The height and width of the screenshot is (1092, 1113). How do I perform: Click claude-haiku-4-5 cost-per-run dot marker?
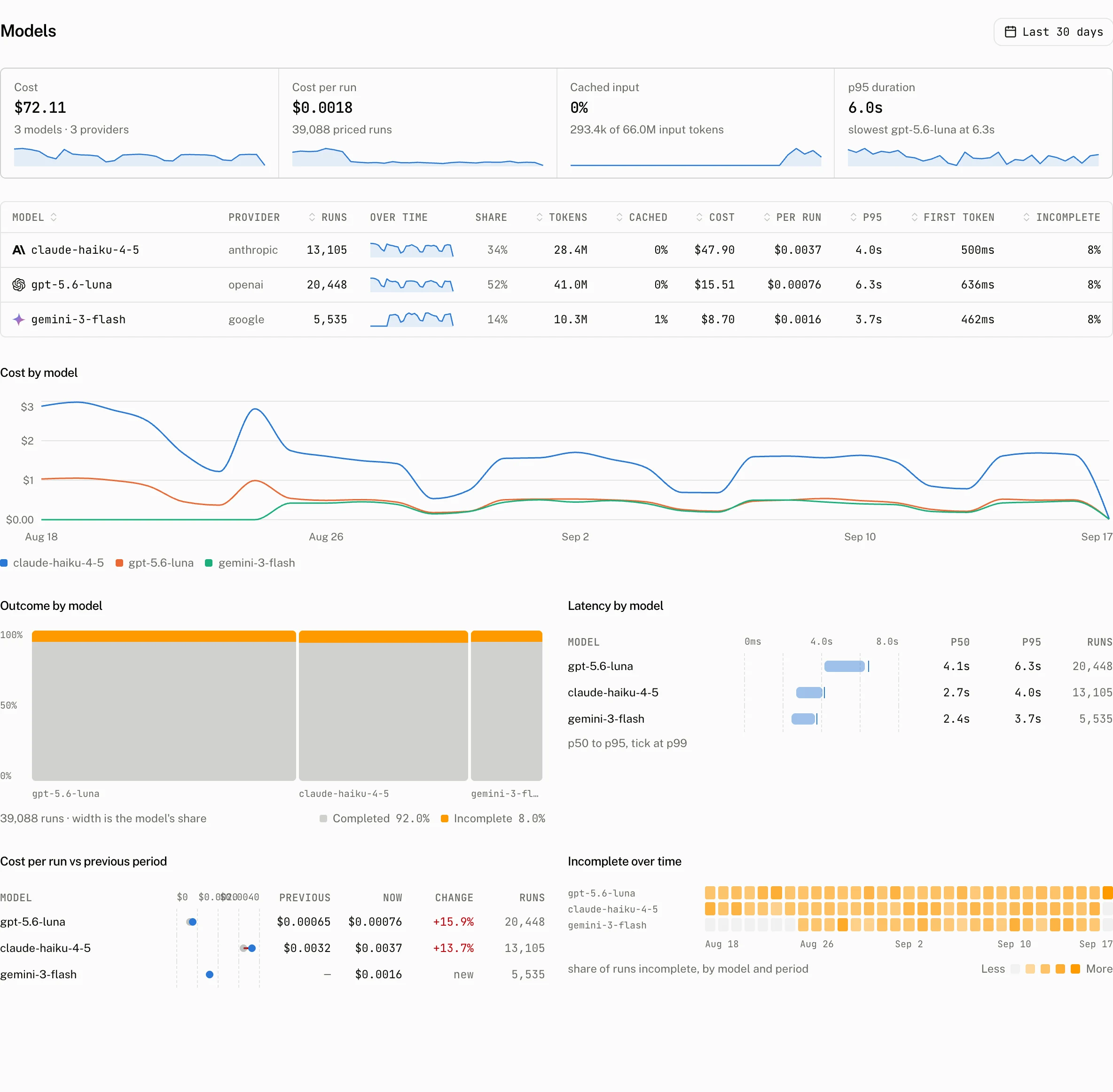252,948
